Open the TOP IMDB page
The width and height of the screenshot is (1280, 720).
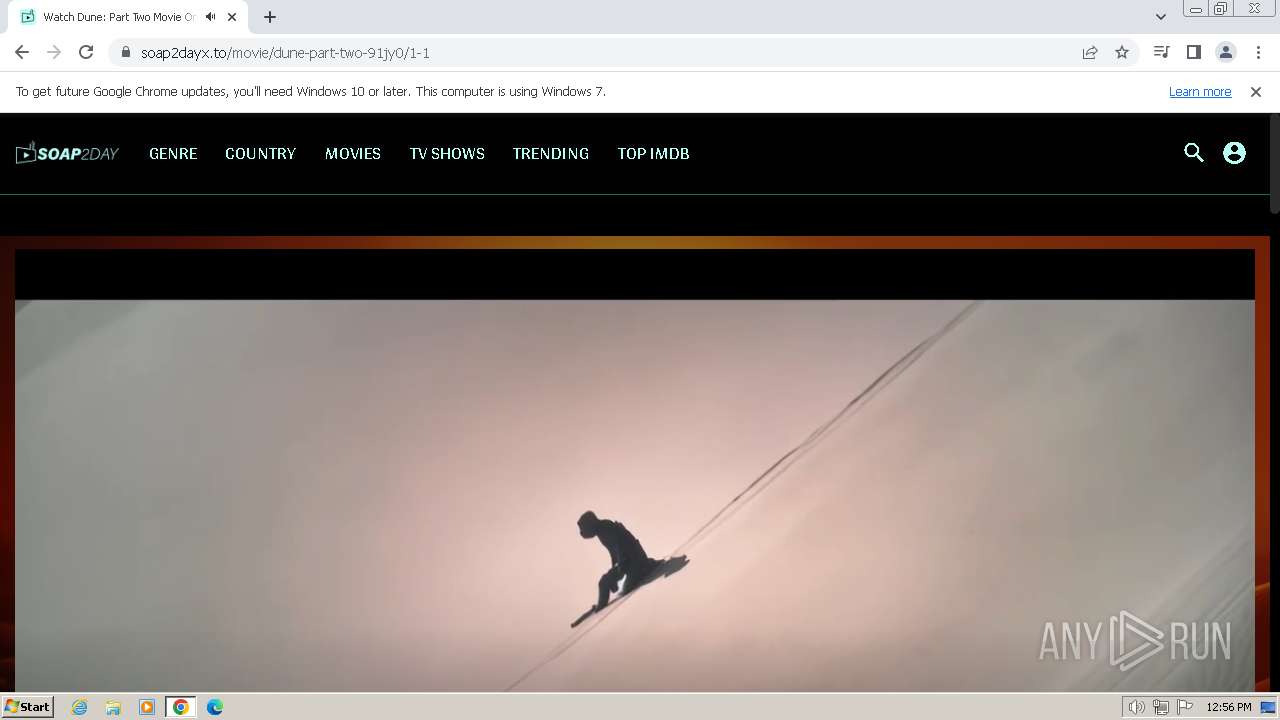click(x=653, y=153)
